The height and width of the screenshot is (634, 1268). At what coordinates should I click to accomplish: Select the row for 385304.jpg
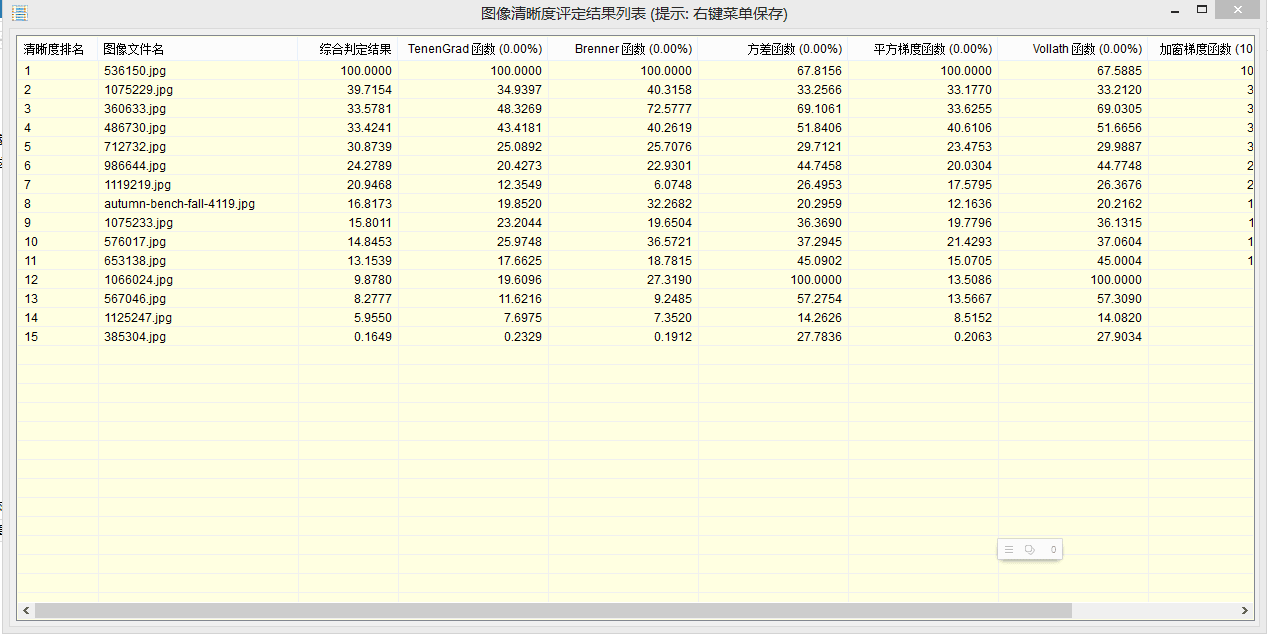(x=134, y=337)
